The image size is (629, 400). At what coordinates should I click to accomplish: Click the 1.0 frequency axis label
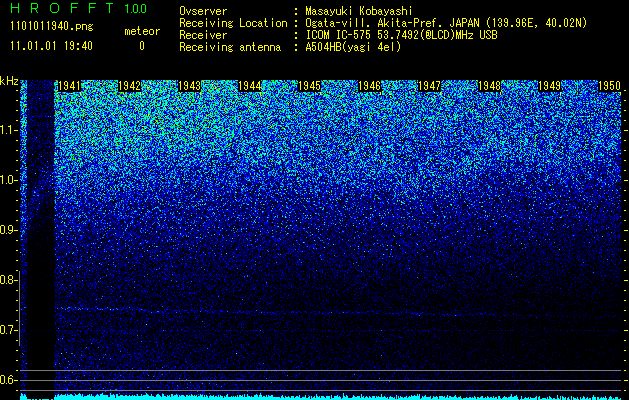point(7,180)
